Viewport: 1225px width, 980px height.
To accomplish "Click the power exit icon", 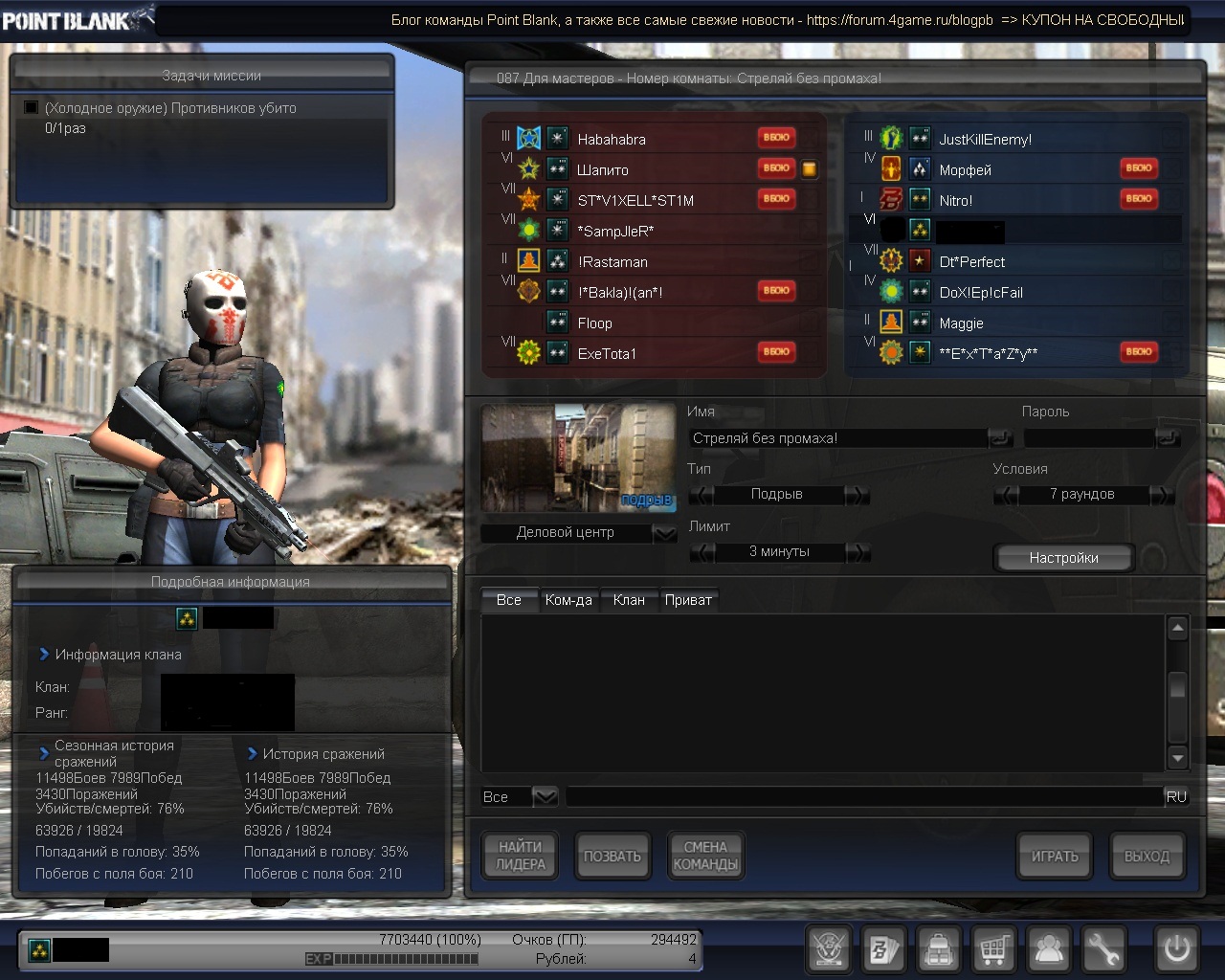I will 1176,949.
